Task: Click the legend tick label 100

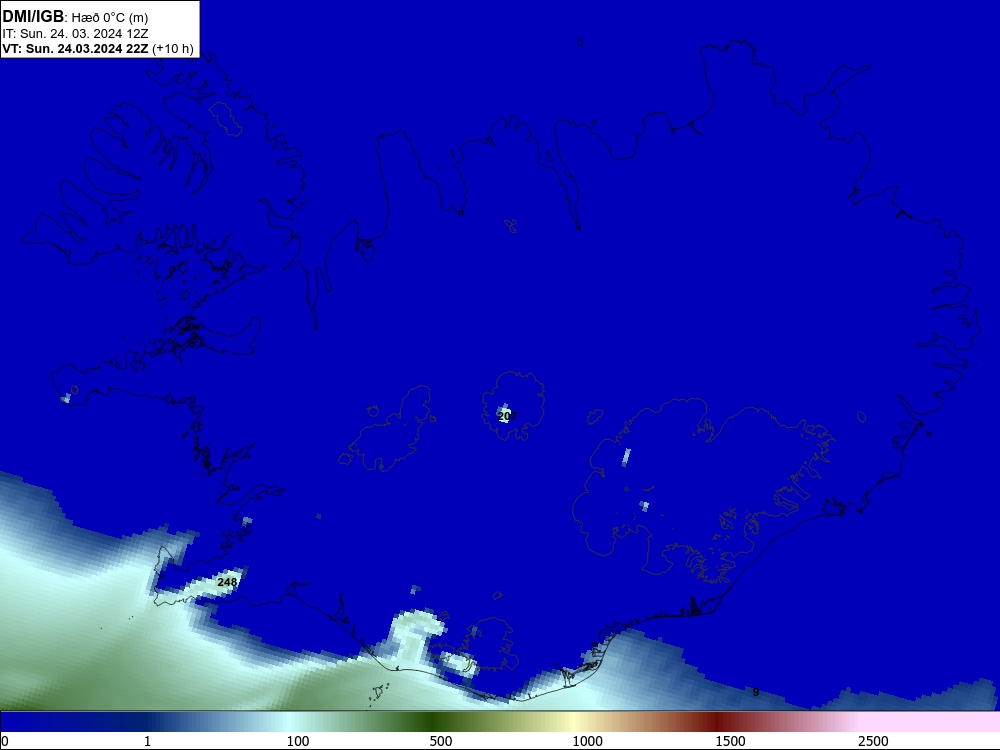Action: click(298, 741)
